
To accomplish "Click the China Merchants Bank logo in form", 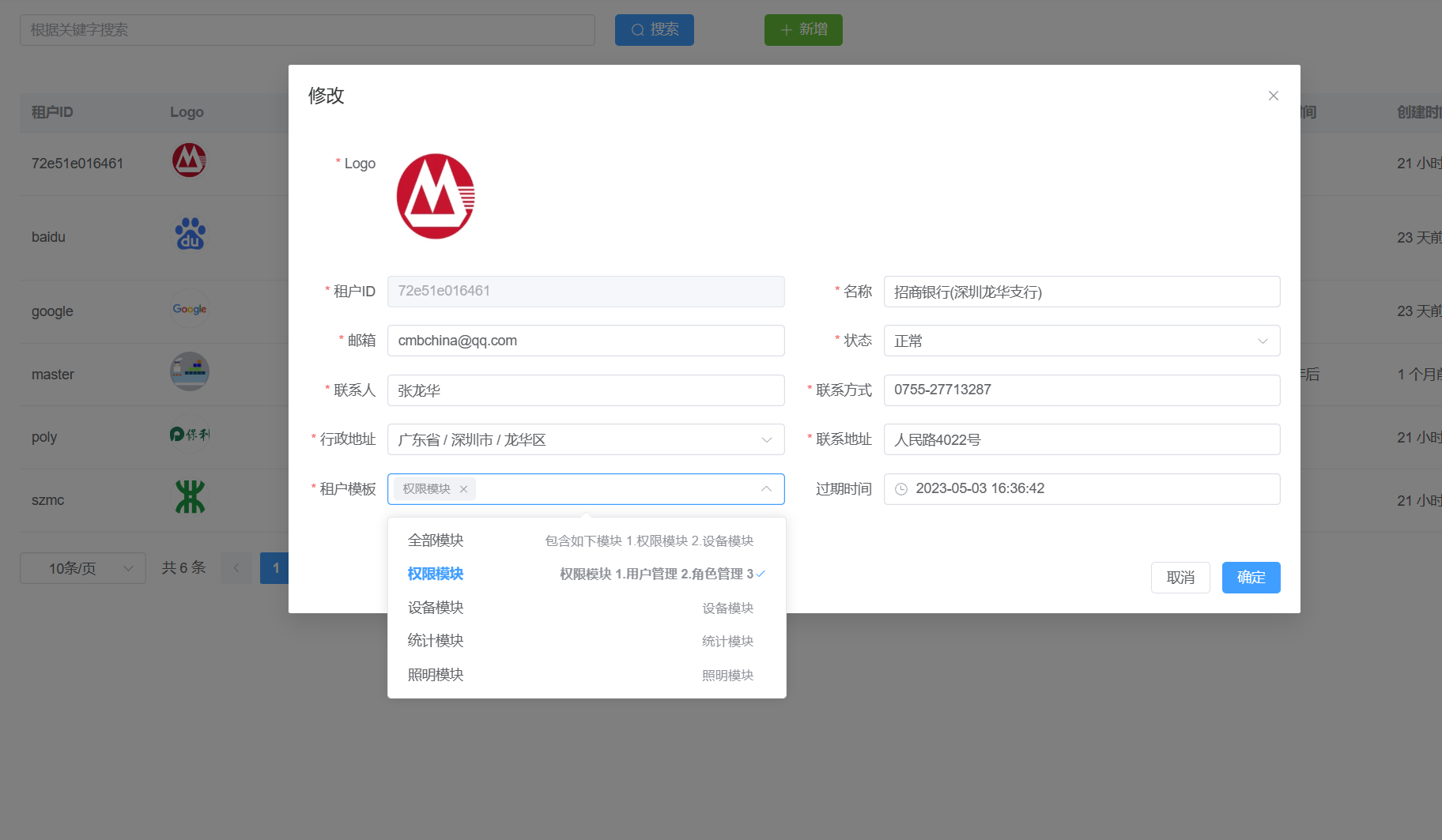I will pyautogui.click(x=436, y=197).
